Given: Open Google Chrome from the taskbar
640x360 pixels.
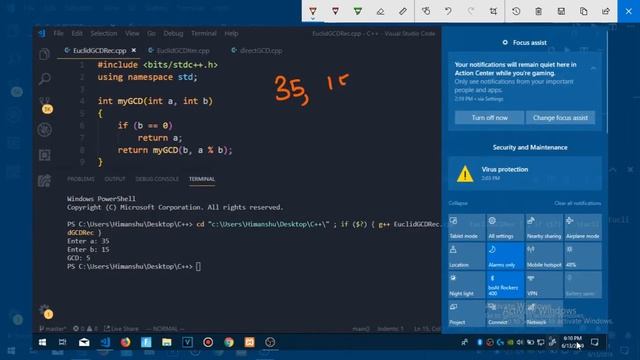Looking at the screenshot, I should point(229,342).
